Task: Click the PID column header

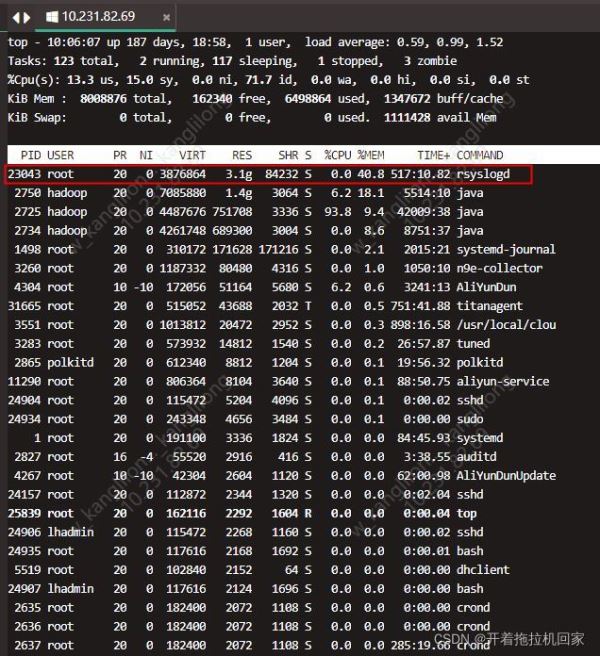Action: tap(31, 155)
